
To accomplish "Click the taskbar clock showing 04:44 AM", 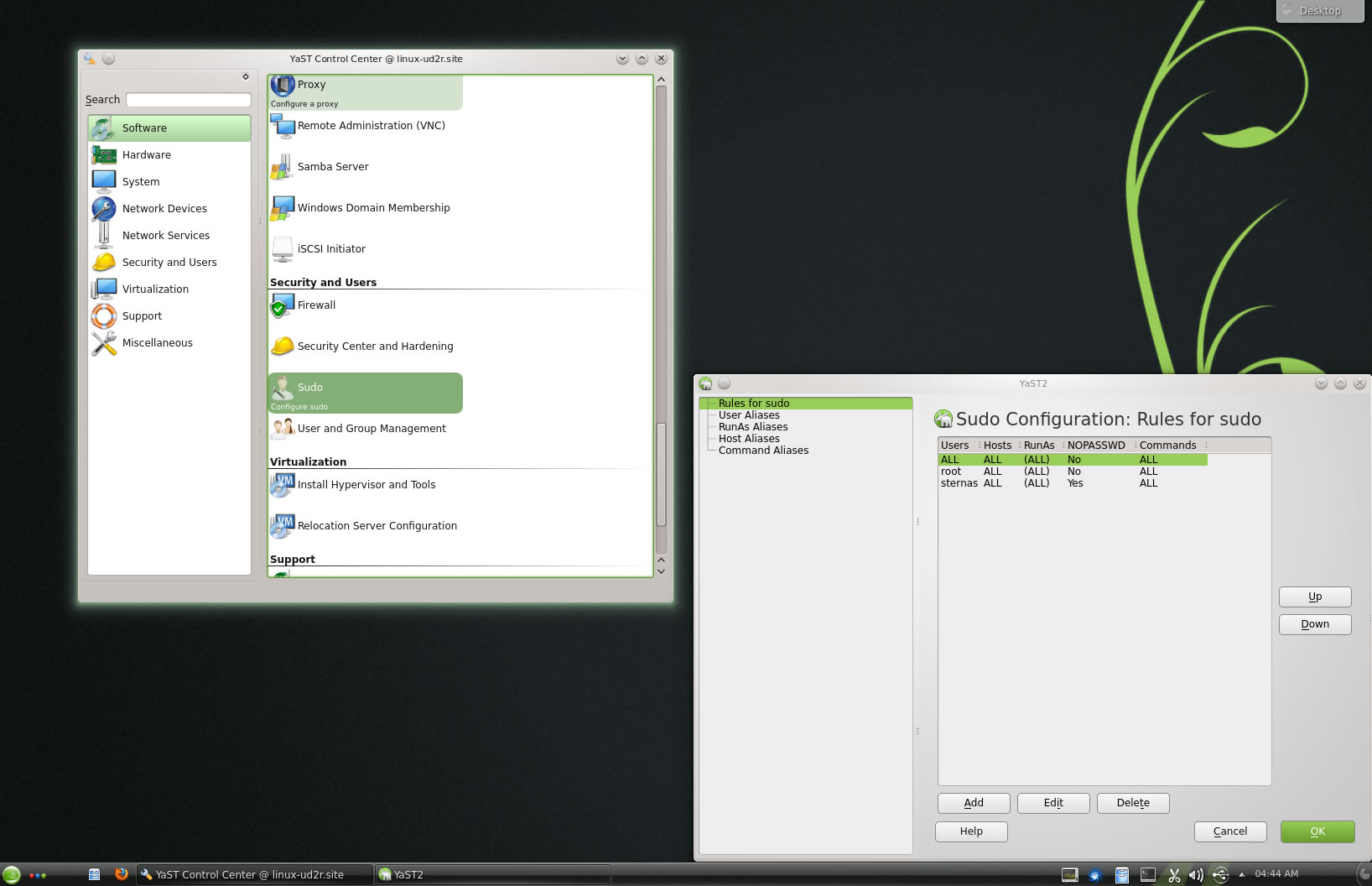I will click(1276, 874).
